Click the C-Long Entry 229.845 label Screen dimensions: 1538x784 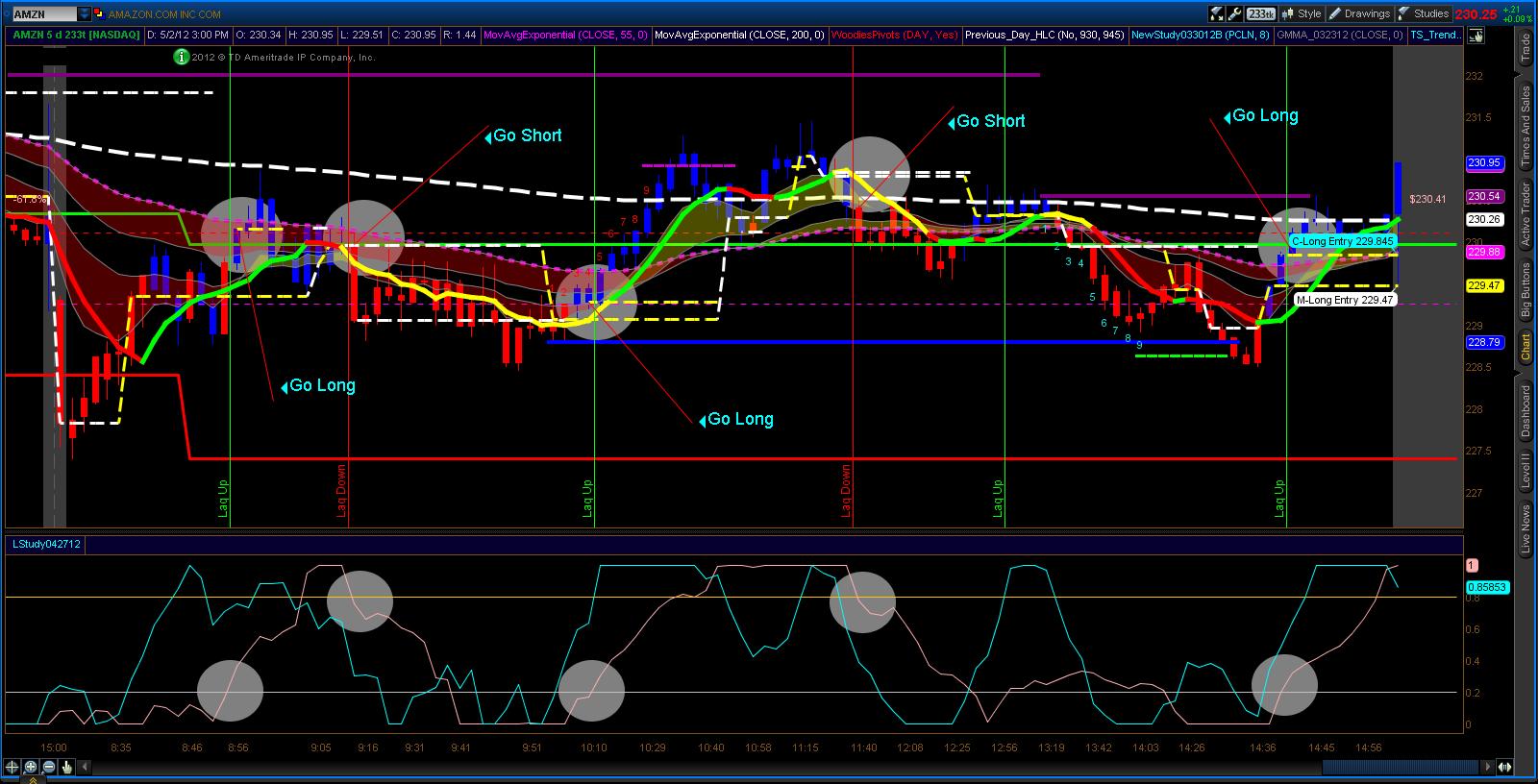(x=1343, y=242)
